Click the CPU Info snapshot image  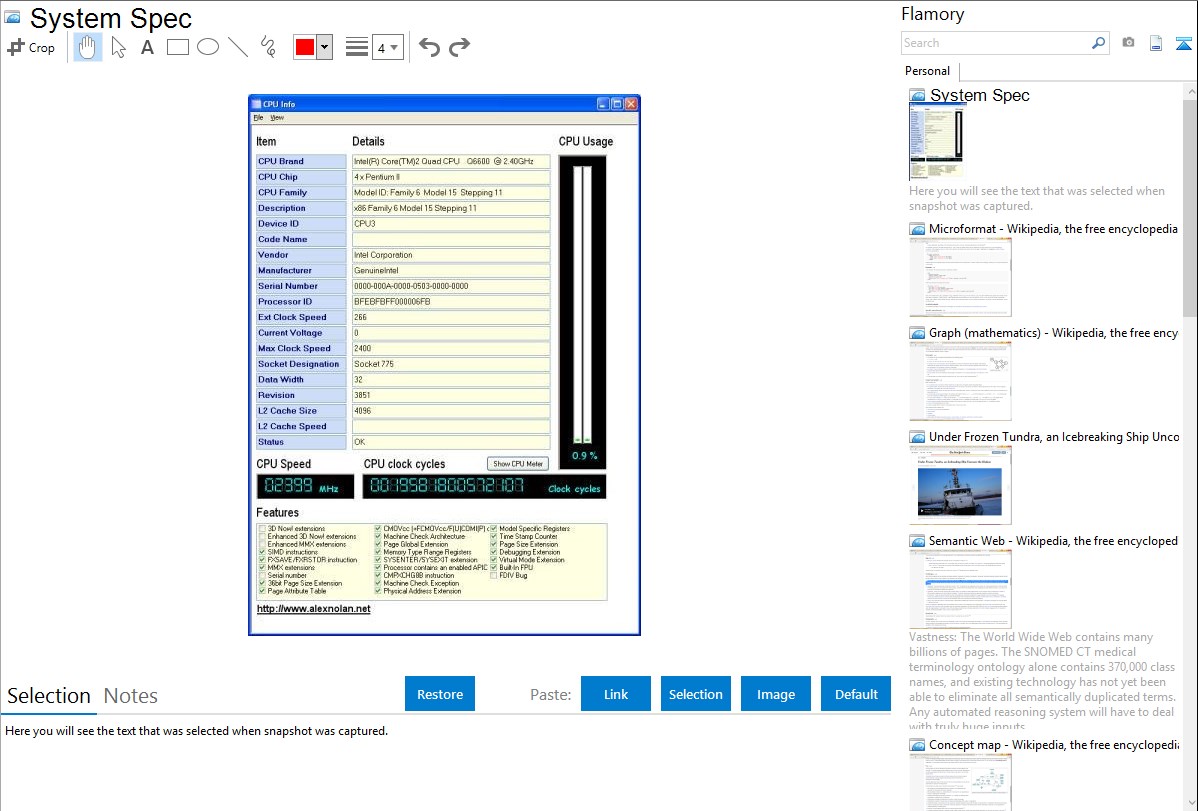[444, 365]
